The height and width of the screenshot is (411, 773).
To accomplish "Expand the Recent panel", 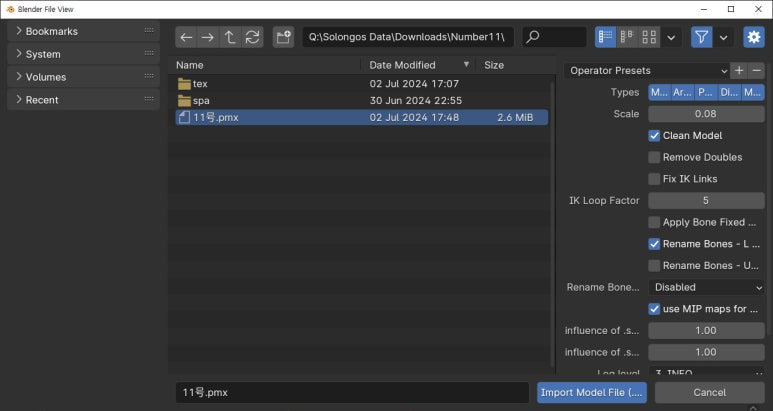I will pos(19,99).
